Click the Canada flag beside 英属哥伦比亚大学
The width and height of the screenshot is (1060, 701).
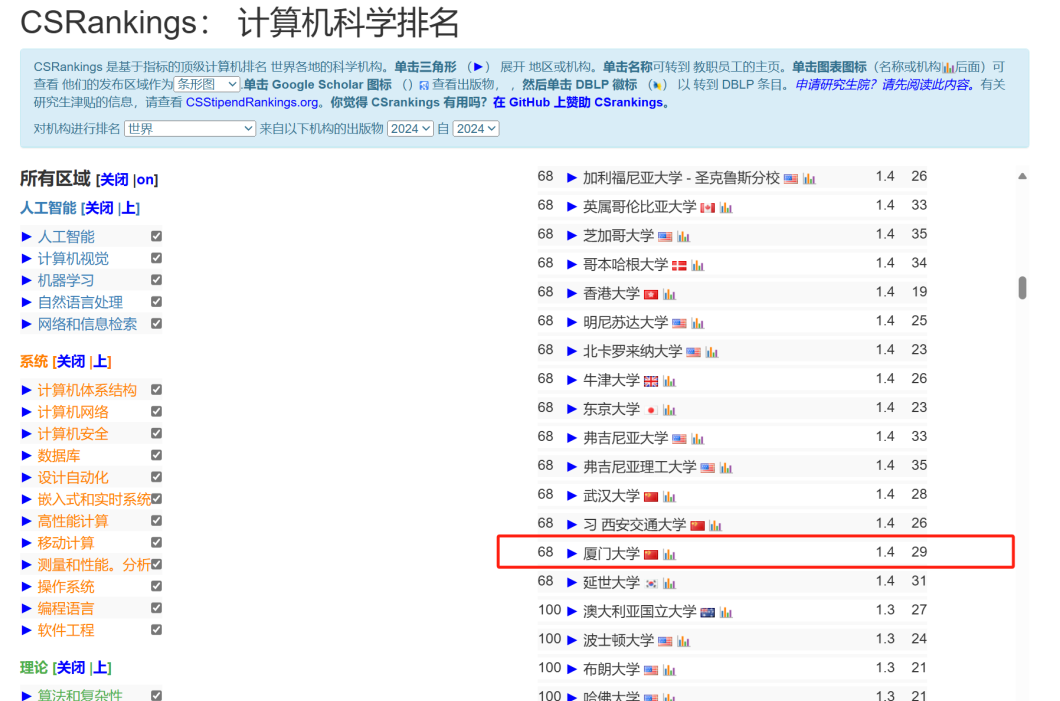coord(708,208)
